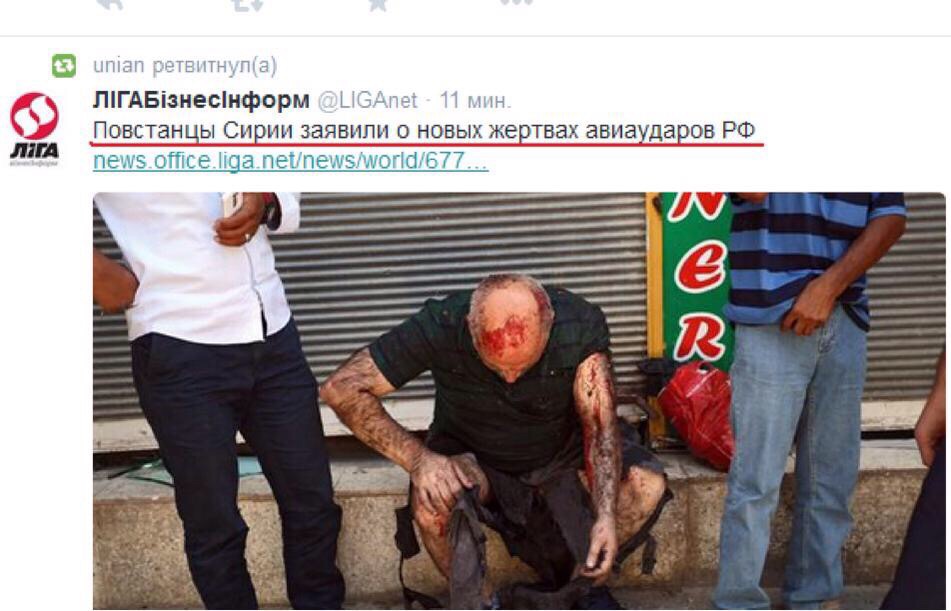951x611 pixels.
Task: Click the ЛІГА wordmark under the avatar
Action: [x=34, y=154]
